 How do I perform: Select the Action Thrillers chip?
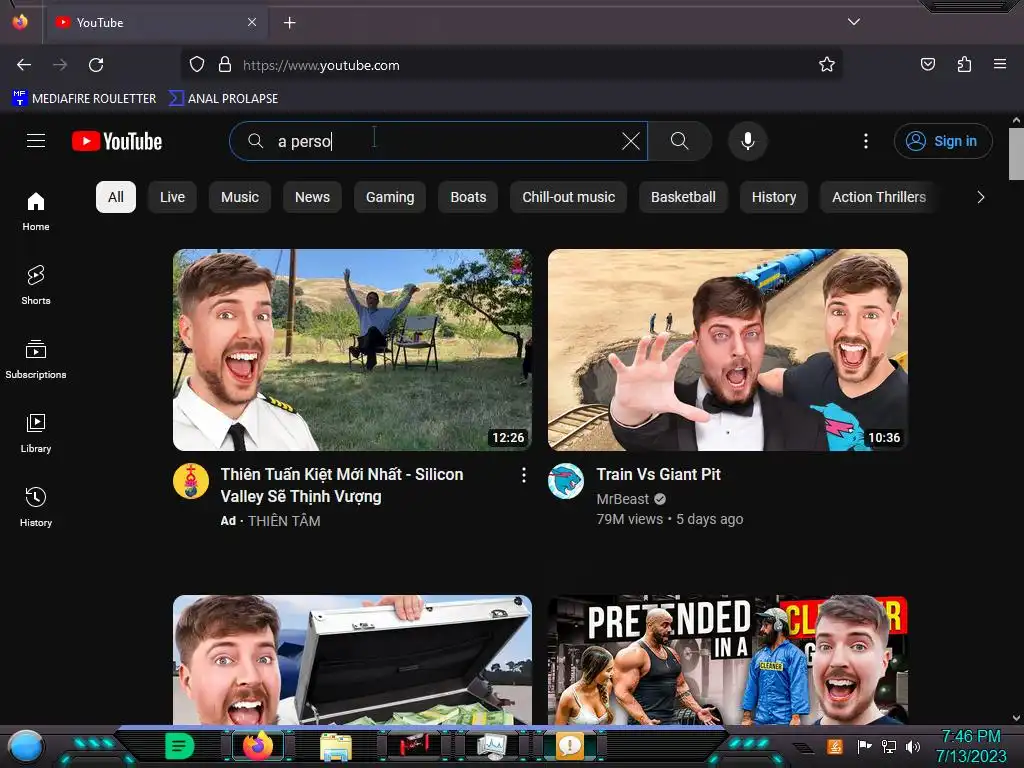point(879,197)
